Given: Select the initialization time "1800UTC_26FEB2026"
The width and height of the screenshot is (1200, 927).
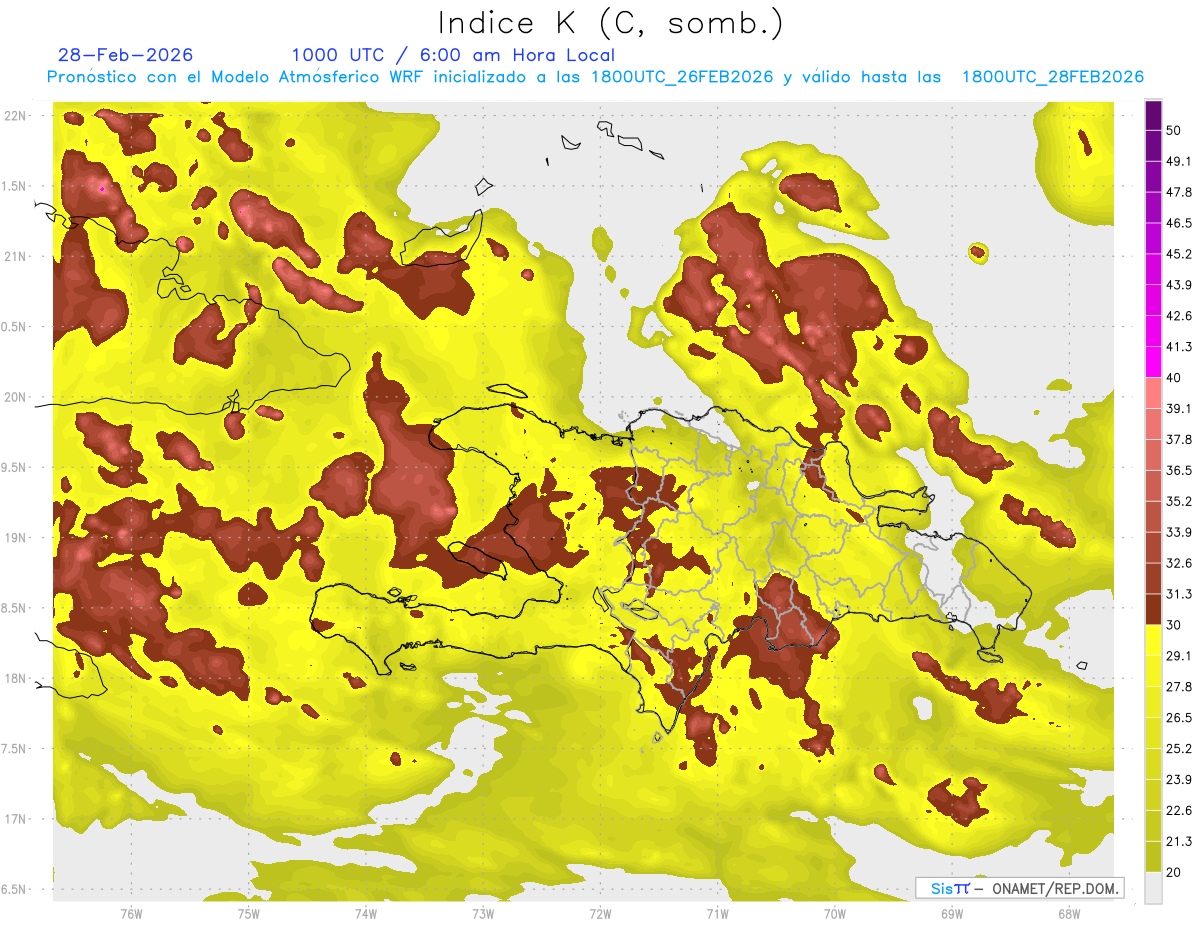Looking at the screenshot, I should (682, 77).
